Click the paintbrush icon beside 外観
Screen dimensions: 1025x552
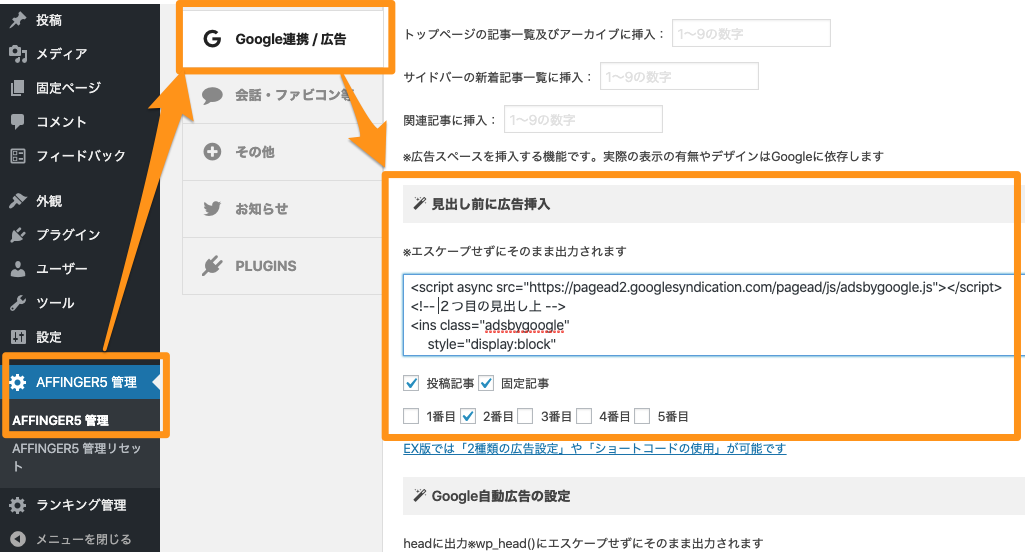[18, 201]
